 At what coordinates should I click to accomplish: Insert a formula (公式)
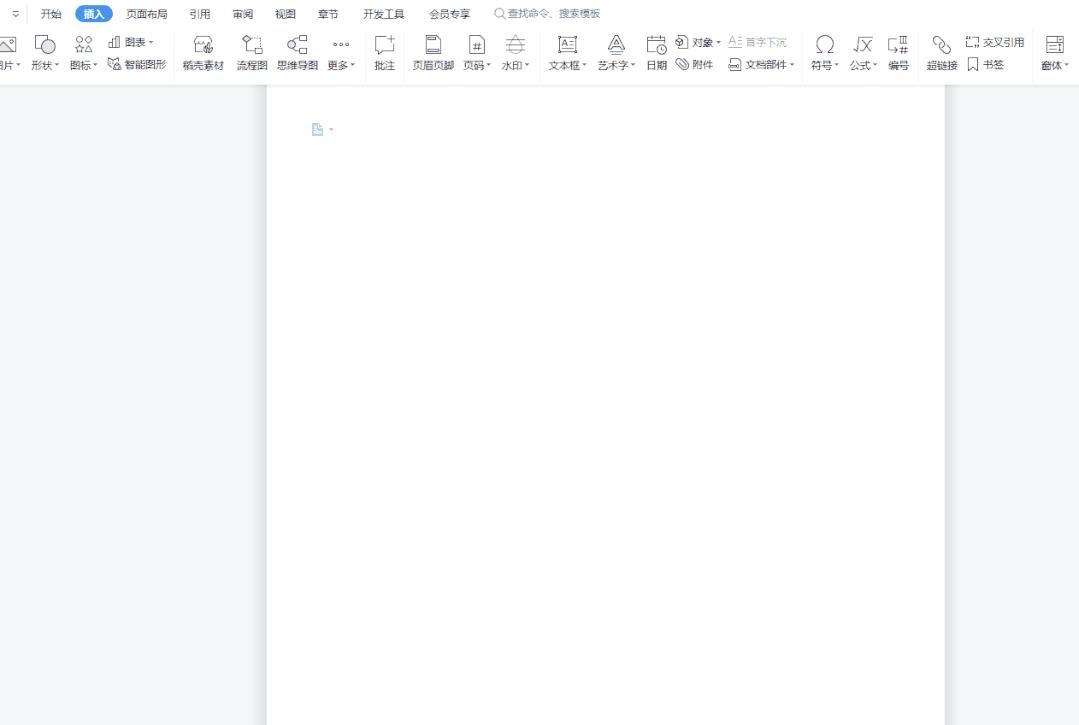click(863, 53)
